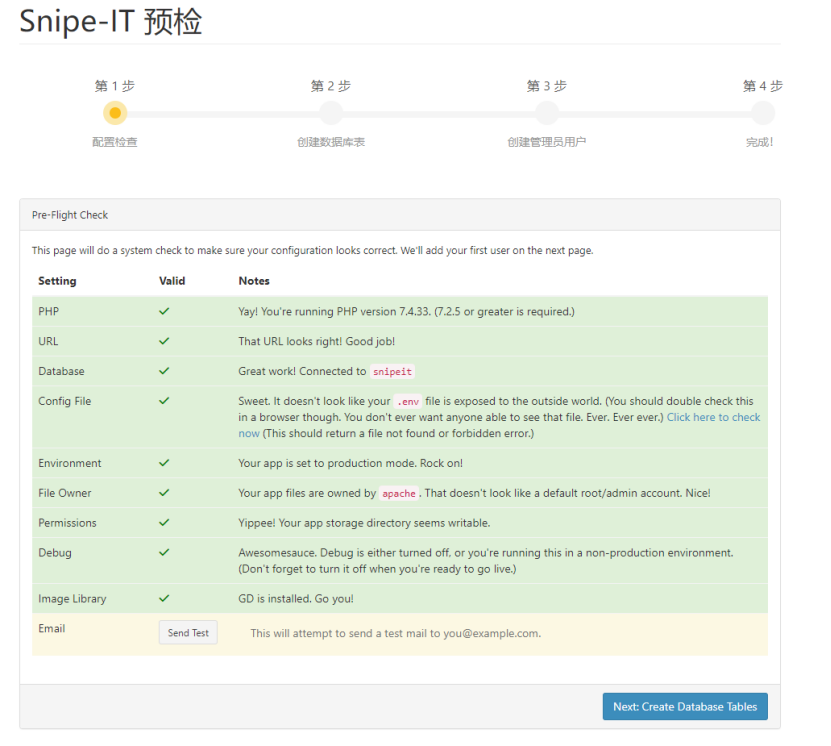Click the '创建管理员用户' step caption
The width and height of the screenshot is (831, 746).
[x=547, y=142]
